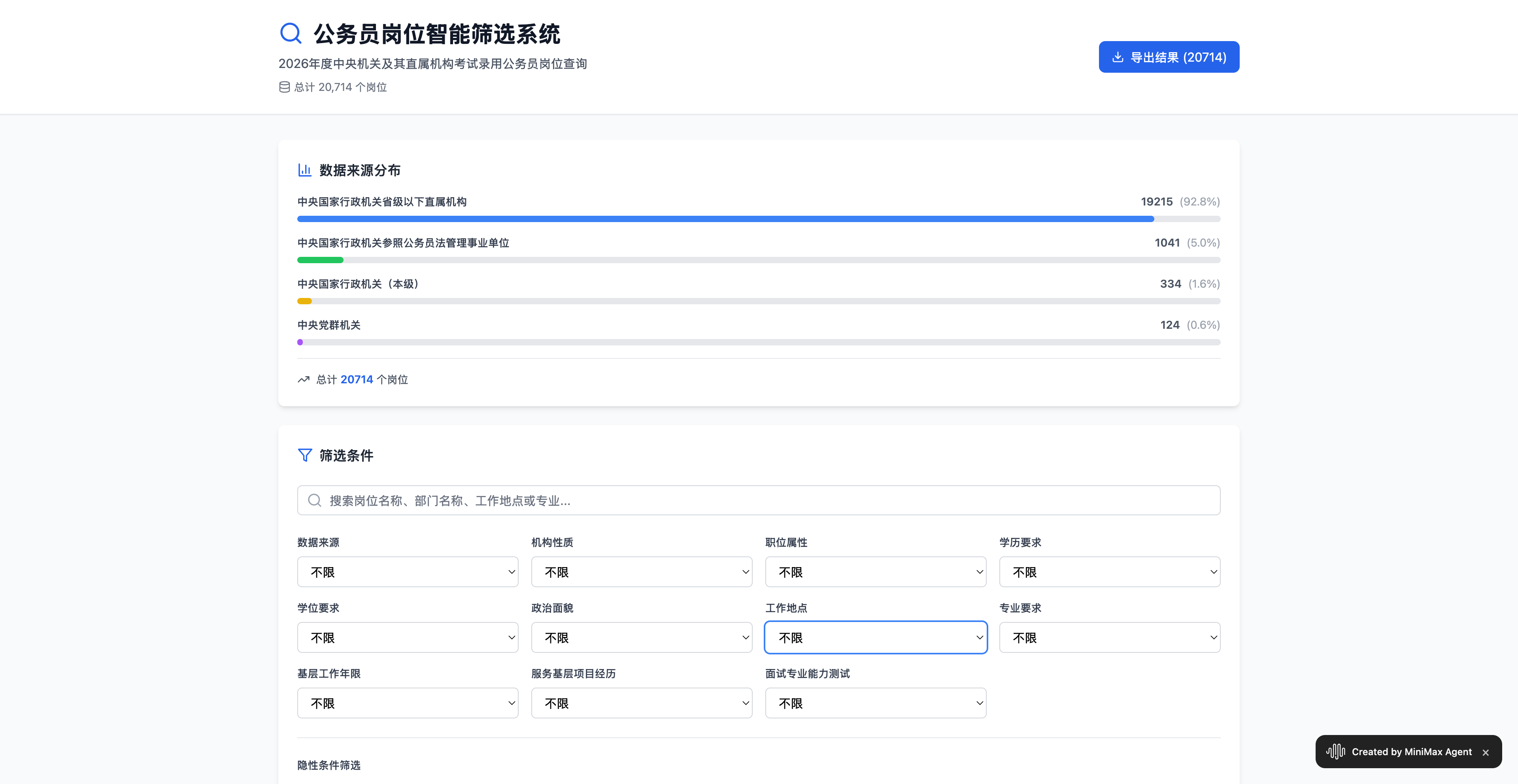The width and height of the screenshot is (1518, 784).
Task: Click the green 参照公务员法管理事业单位 bar
Action: tap(320, 260)
